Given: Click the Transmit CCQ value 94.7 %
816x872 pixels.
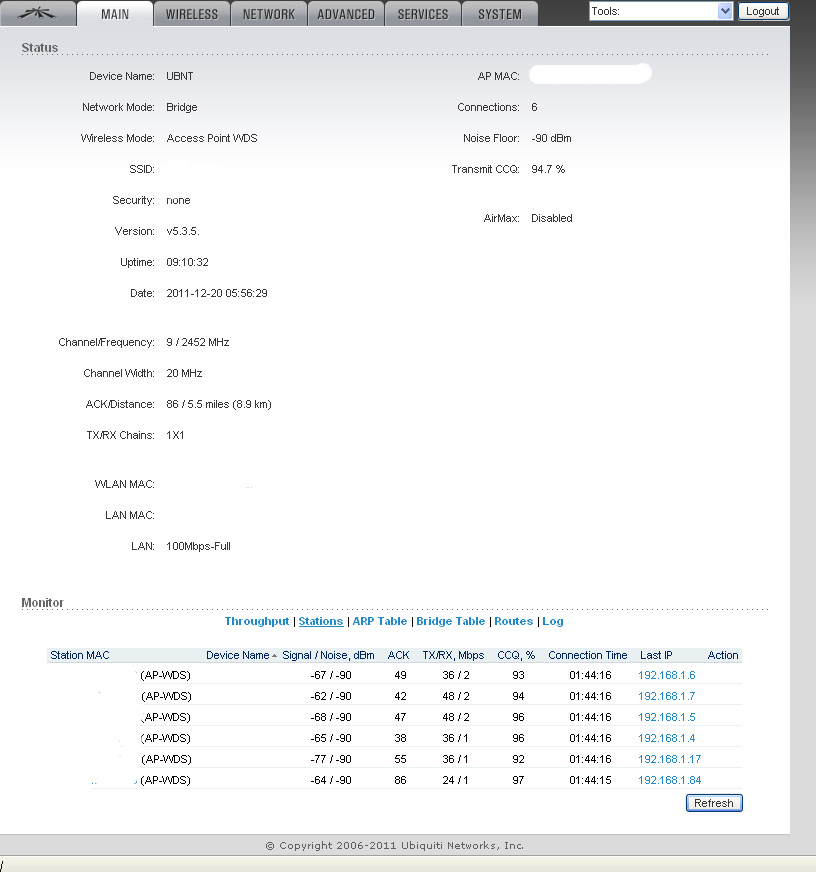Looking at the screenshot, I should [548, 169].
